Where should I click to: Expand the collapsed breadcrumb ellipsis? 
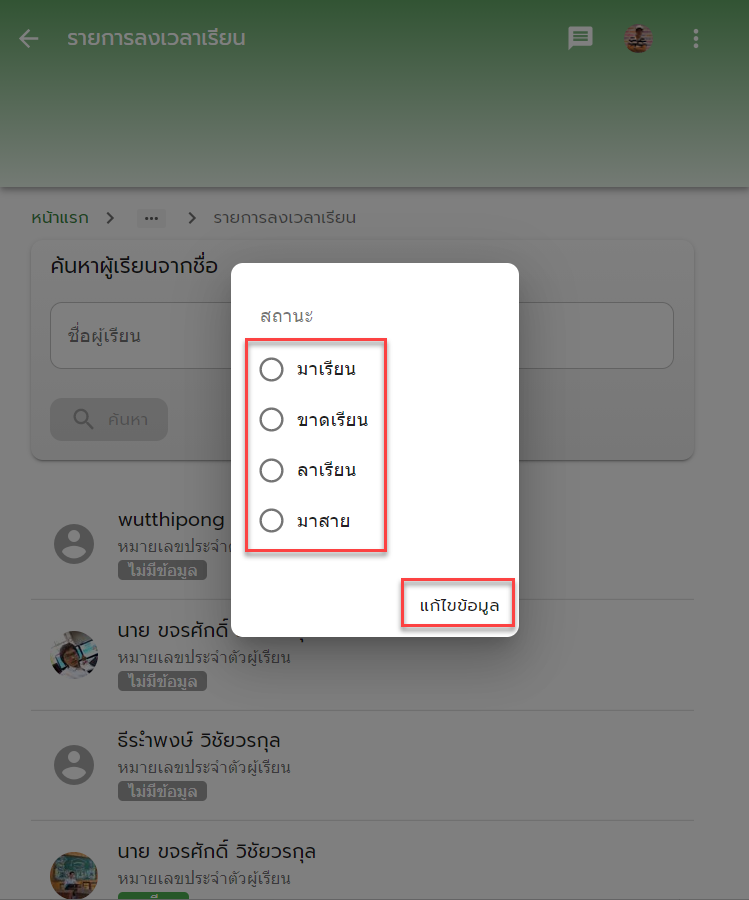pyautogui.click(x=152, y=218)
